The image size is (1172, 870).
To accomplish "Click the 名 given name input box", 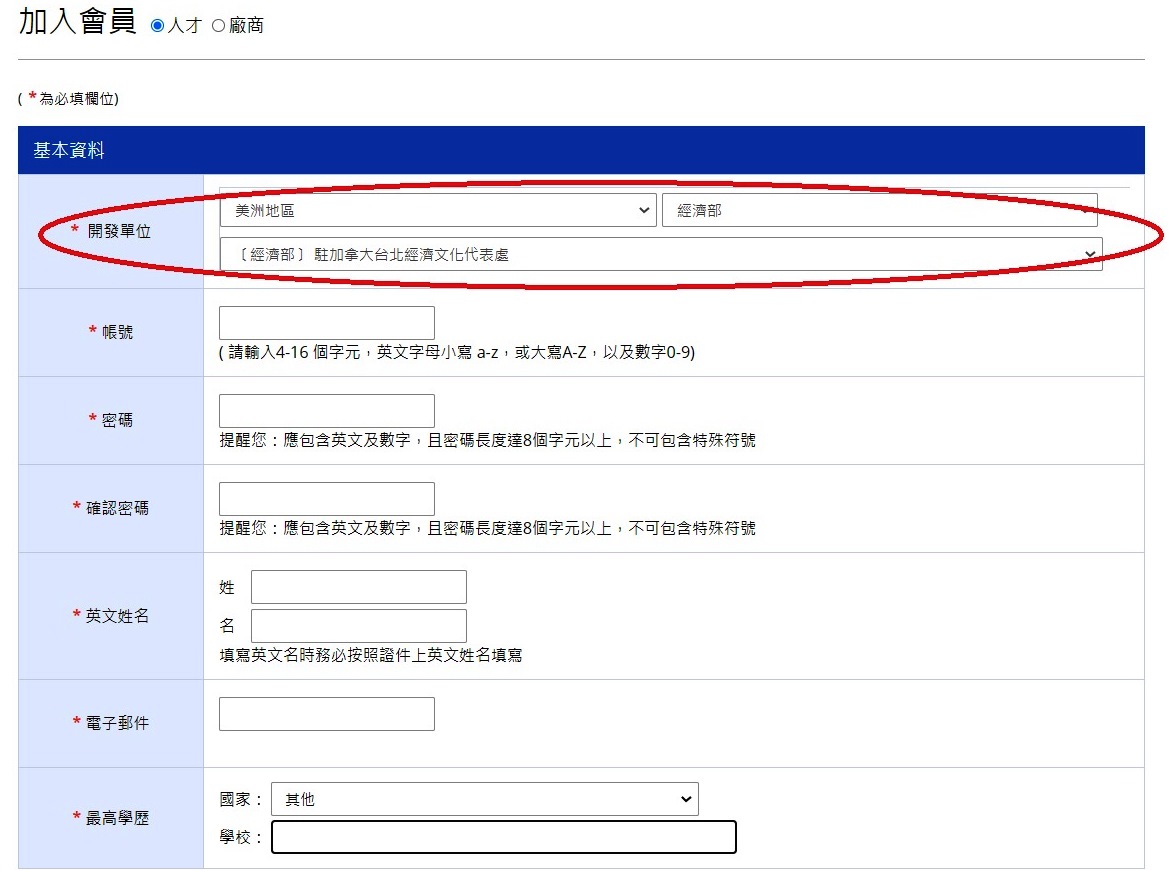I will 358,626.
